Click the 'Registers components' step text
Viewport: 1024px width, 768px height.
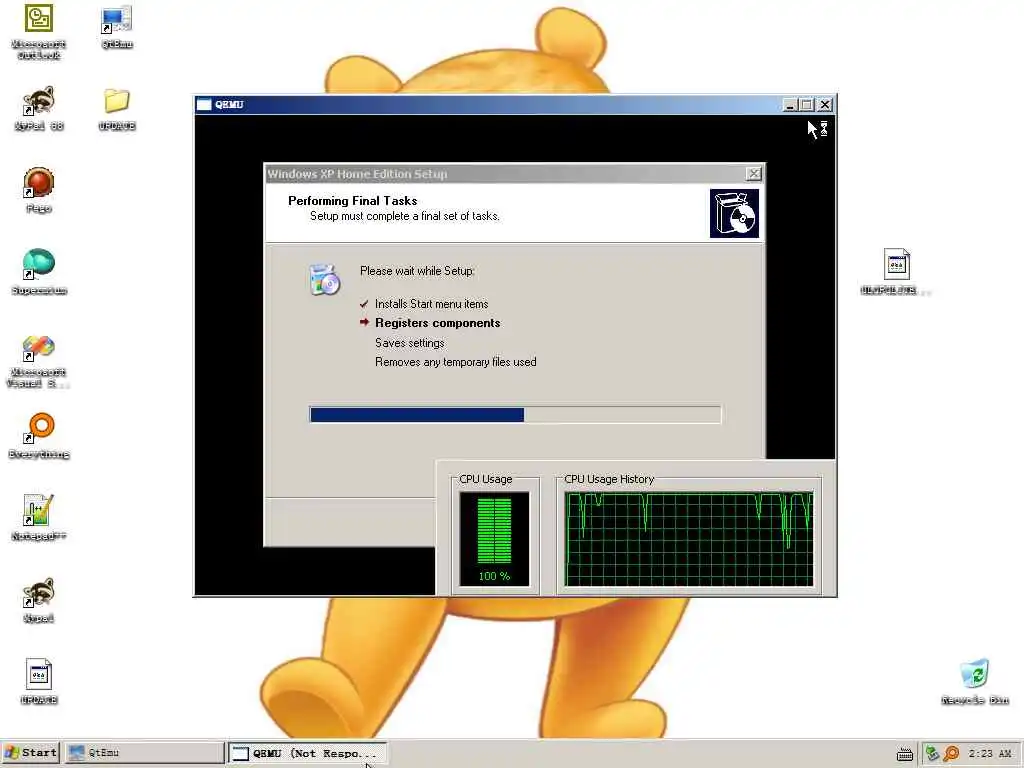click(x=438, y=323)
